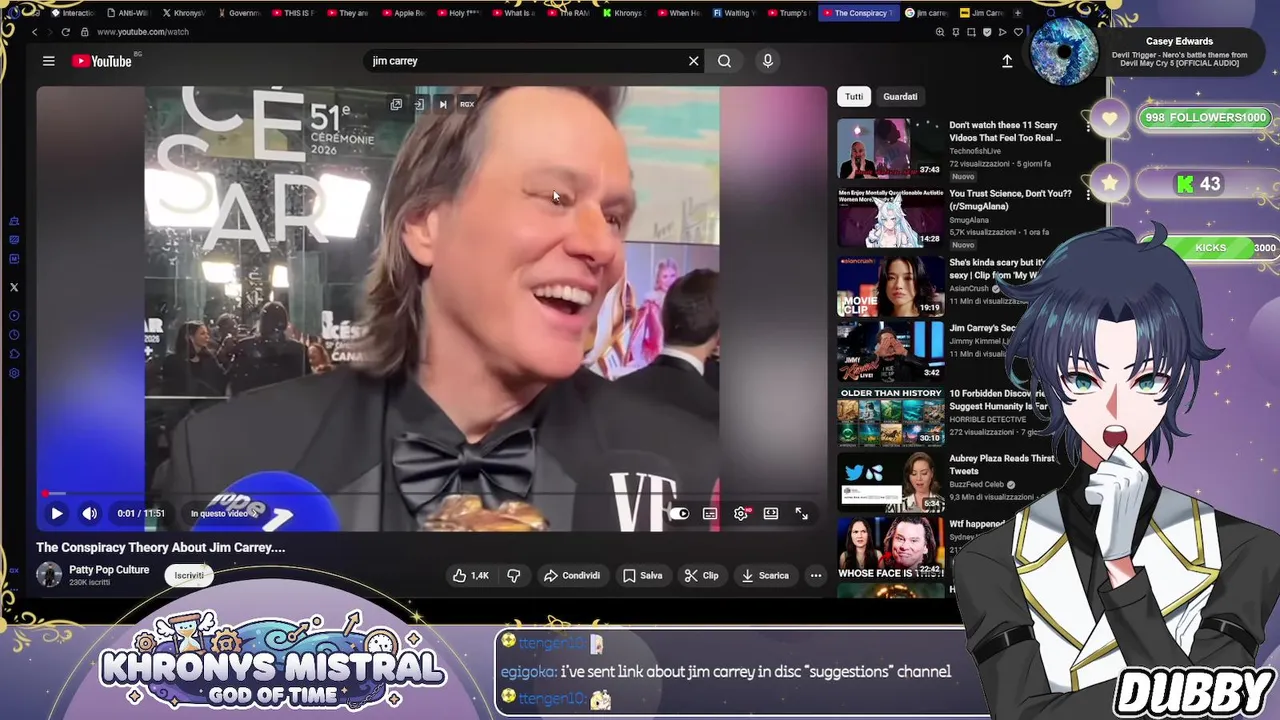Open the Patty Pop Culture channel name
This screenshot has height=720, width=1280.
(109, 570)
